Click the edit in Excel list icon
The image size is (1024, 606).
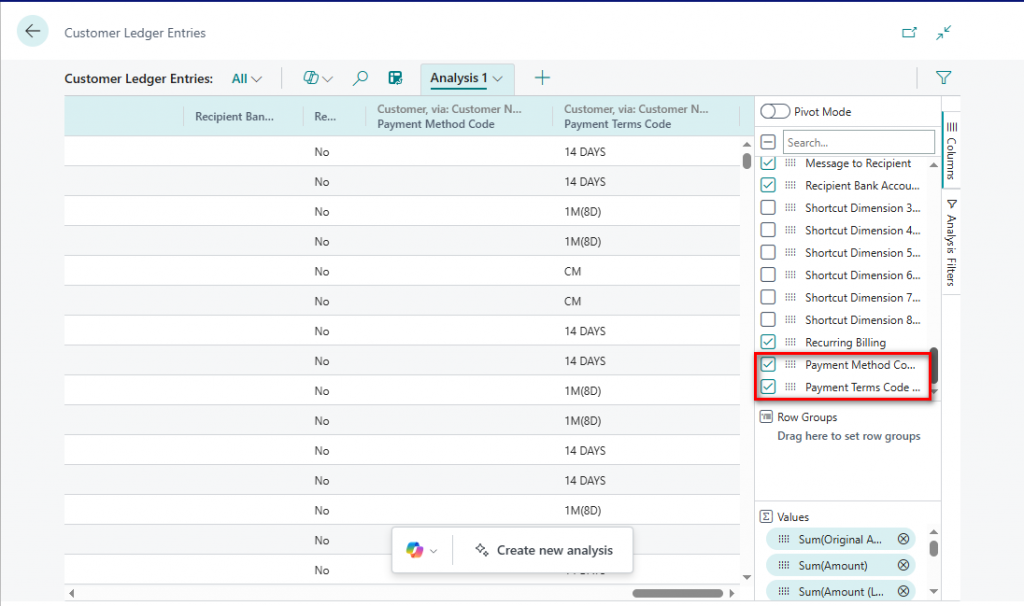coord(396,78)
